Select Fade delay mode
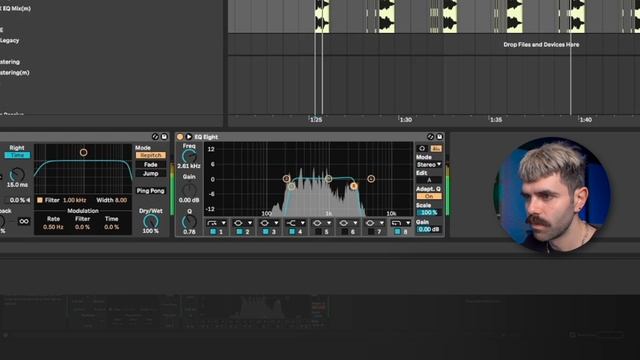Screen dimensions: 640x360 (x=151, y=164)
